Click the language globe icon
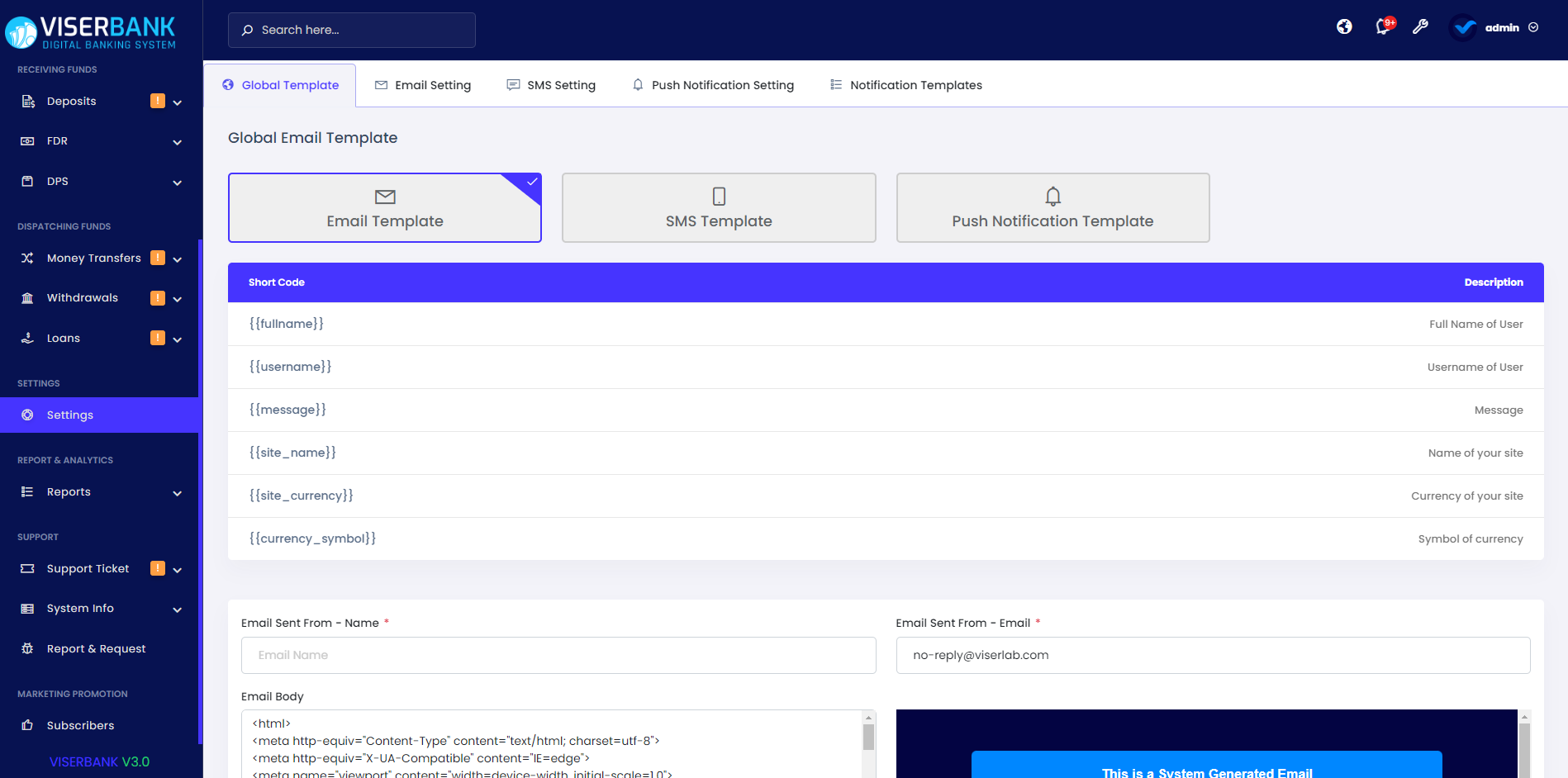The width and height of the screenshot is (1568, 778). [x=1343, y=26]
